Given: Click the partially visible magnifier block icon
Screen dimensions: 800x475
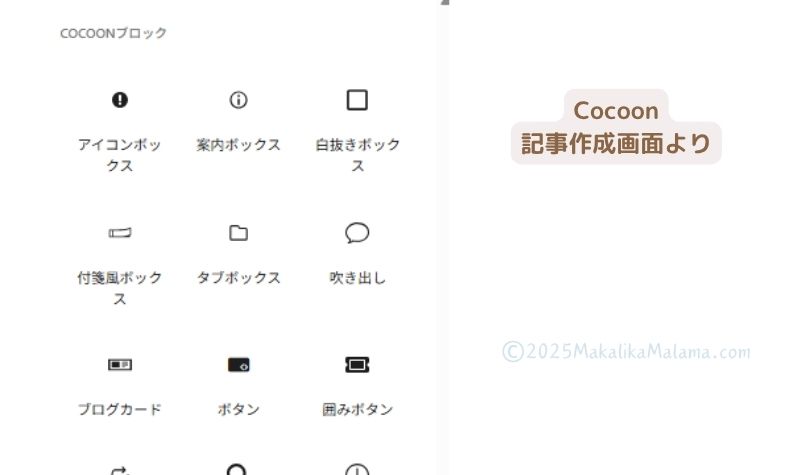Looking at the screenshot, I should point(237,469).
